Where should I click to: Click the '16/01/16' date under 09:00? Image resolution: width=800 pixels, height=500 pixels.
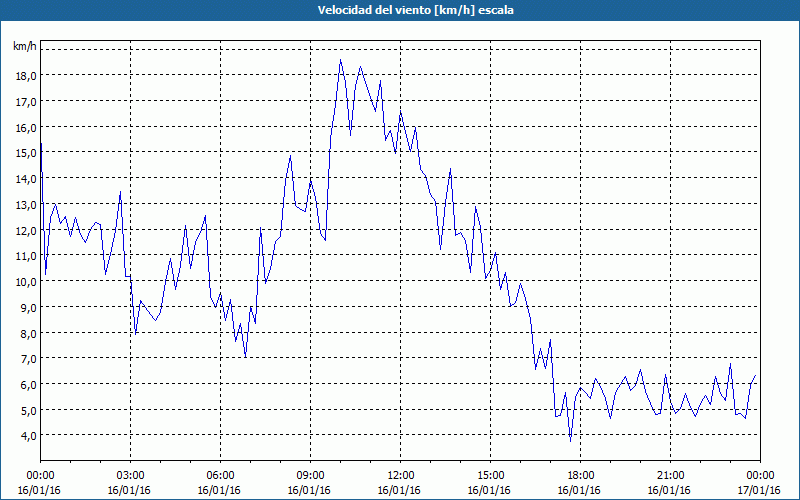(309, 490)
